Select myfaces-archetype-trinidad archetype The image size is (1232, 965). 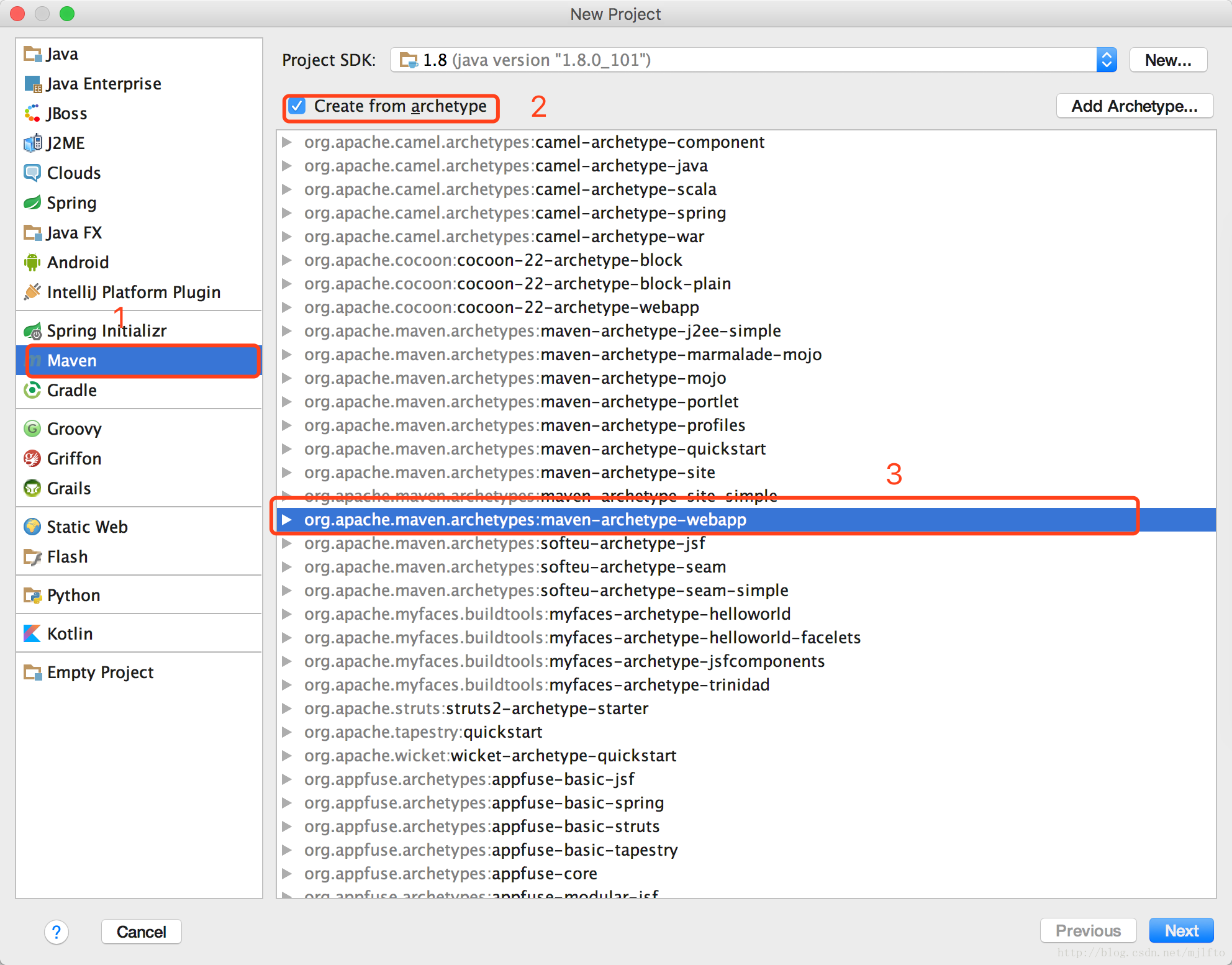746,685
